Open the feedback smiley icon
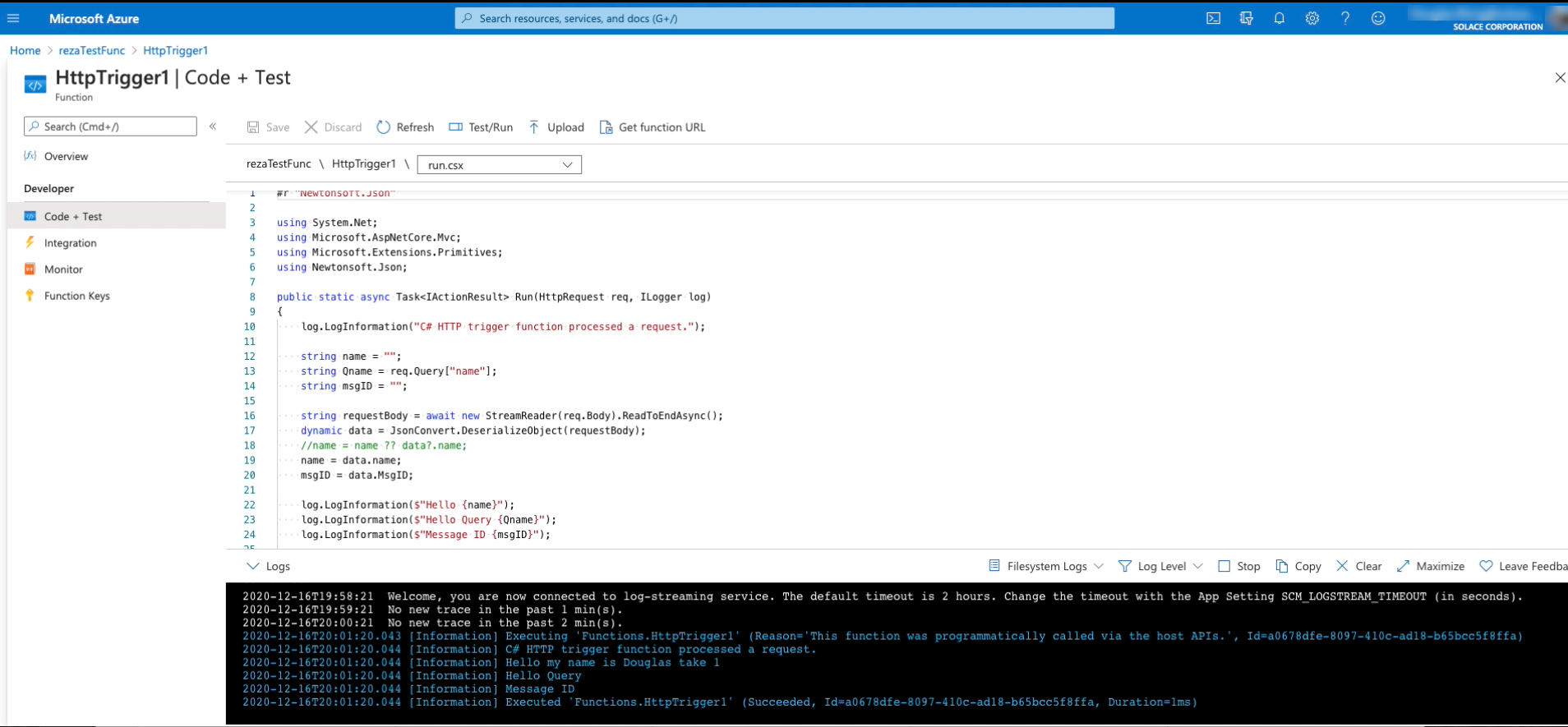Image resolution: width=1568 pixels, height=727 pixels. tap(1378, 18)
